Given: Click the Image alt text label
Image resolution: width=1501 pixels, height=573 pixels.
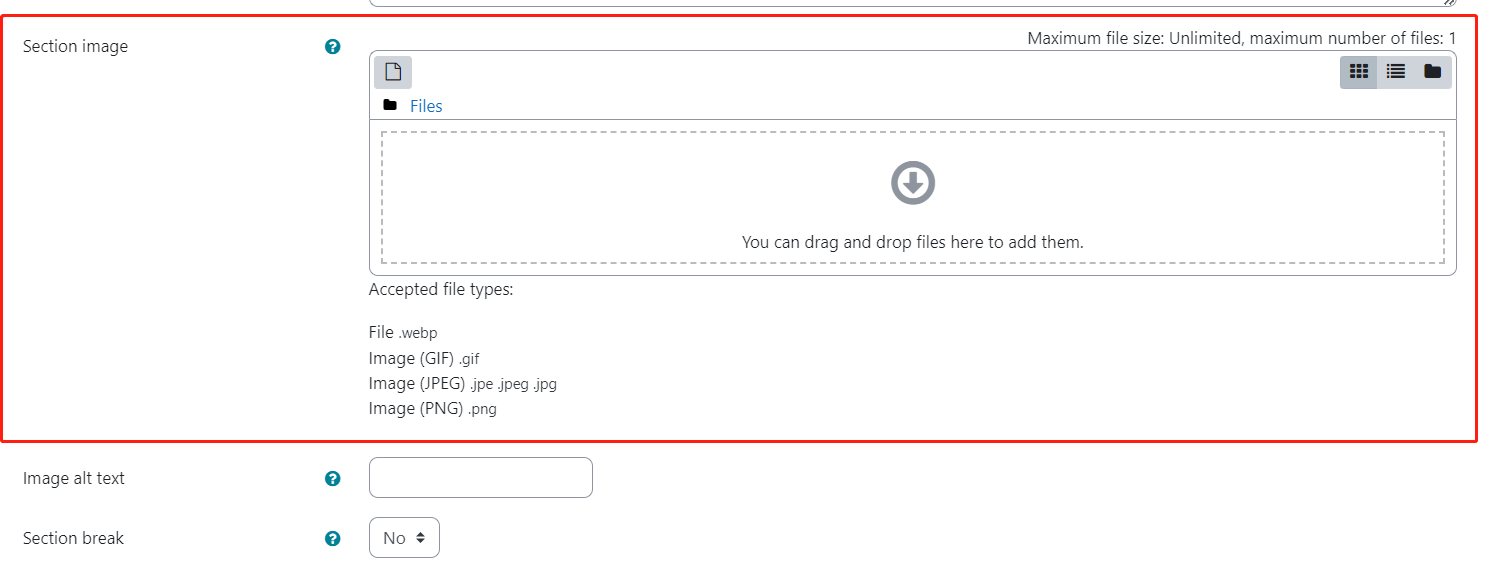Looking at the screenshot, I should tap(74, 479).
